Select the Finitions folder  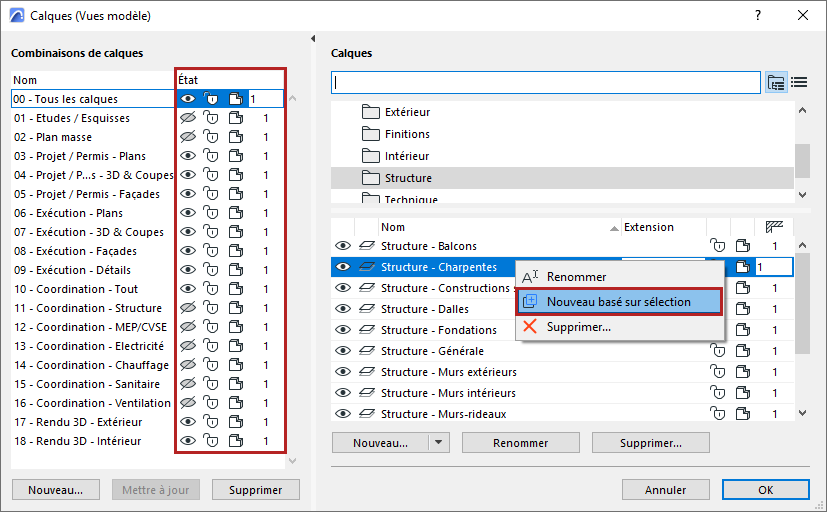(x=407, y=134)
